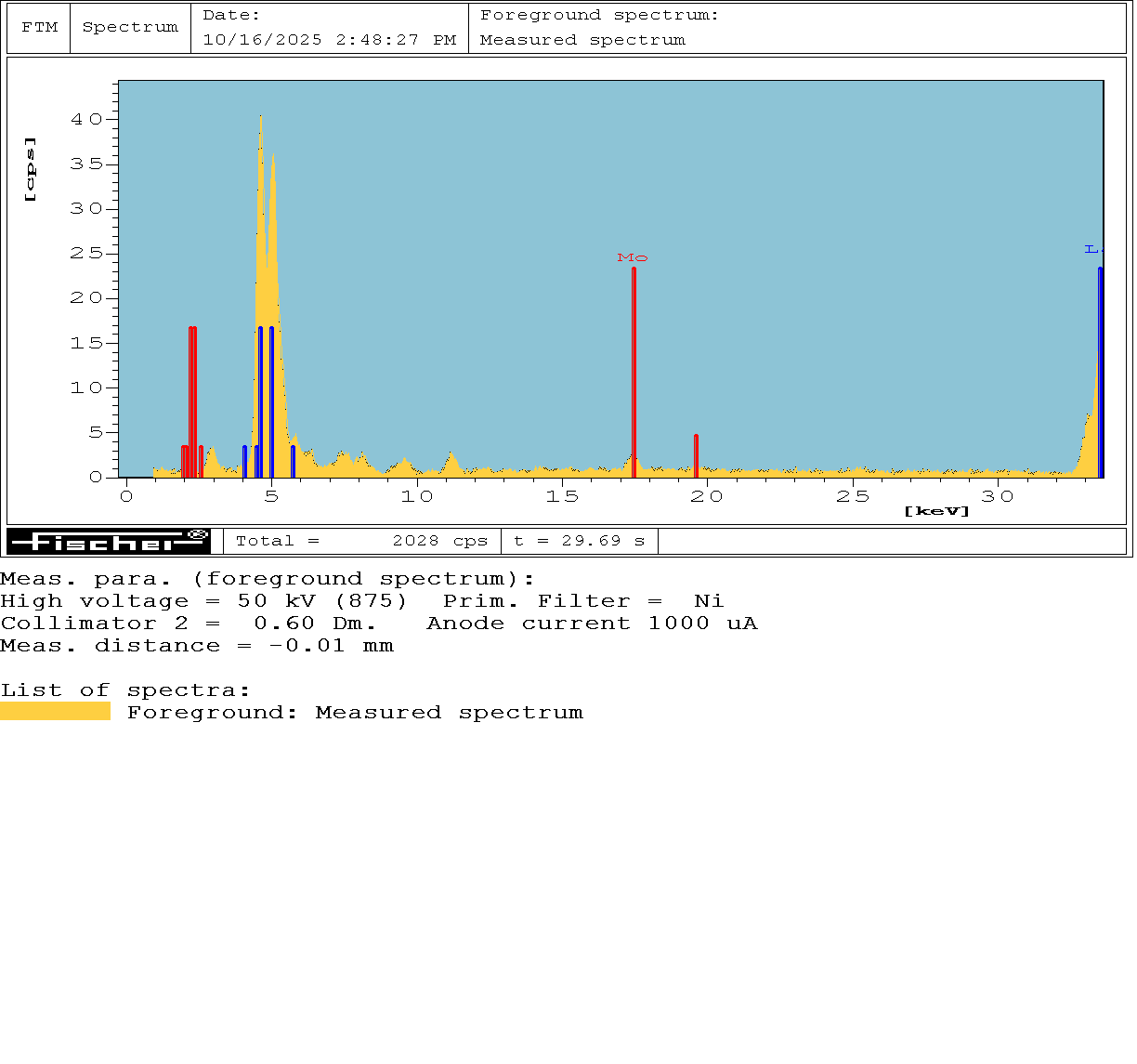
Task: Click the FTM header cell
Action: [39, 28]
